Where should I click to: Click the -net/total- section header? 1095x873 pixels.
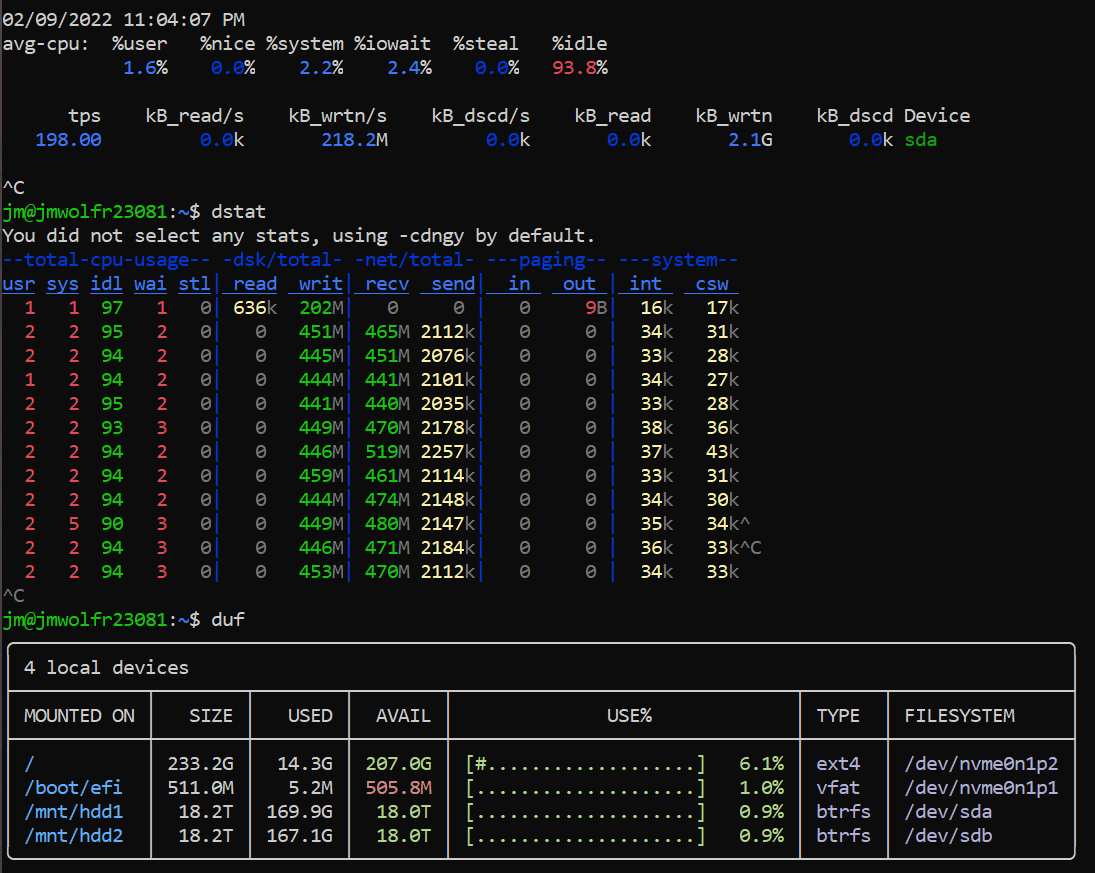pyautogui.click(x=414, y=260)
